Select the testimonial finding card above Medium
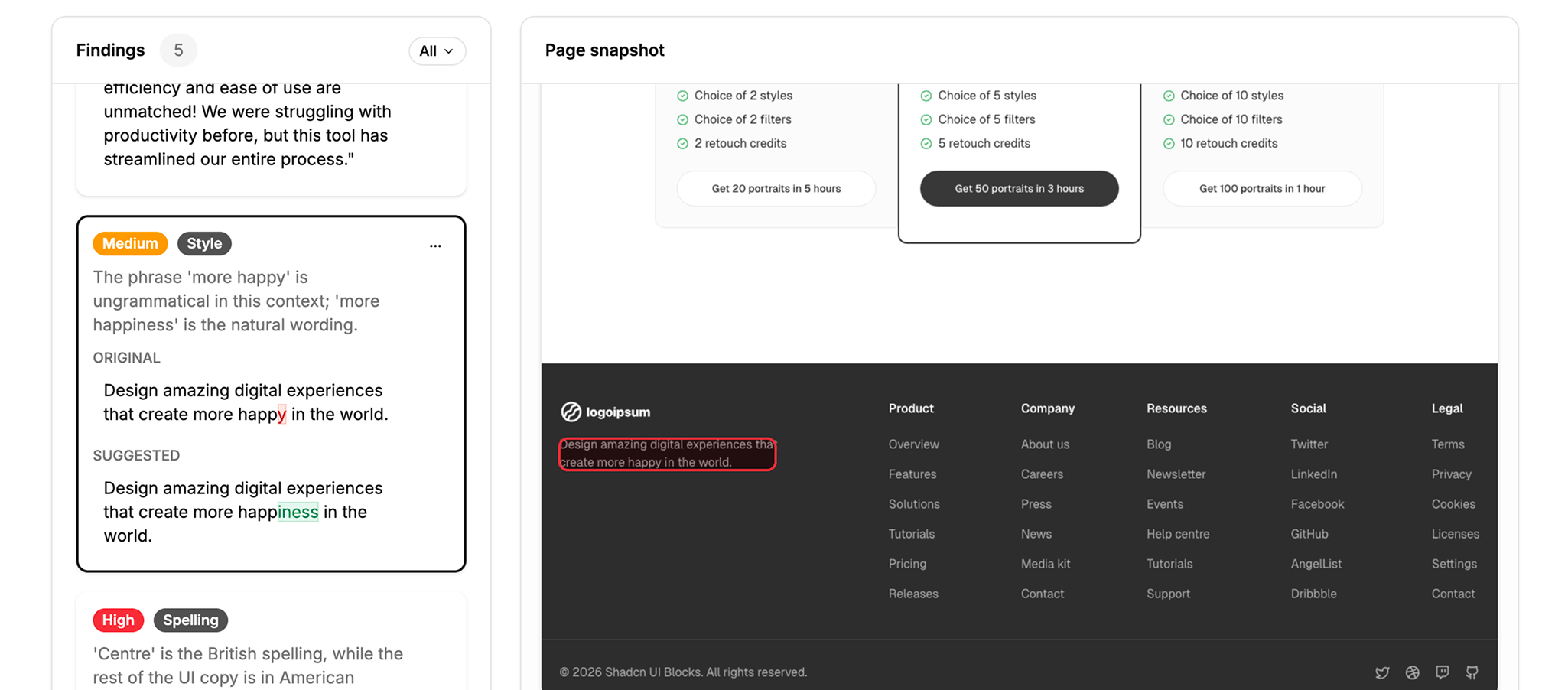Image resolution: width=1568 pixels, height=690 pixels. (271, 139)
